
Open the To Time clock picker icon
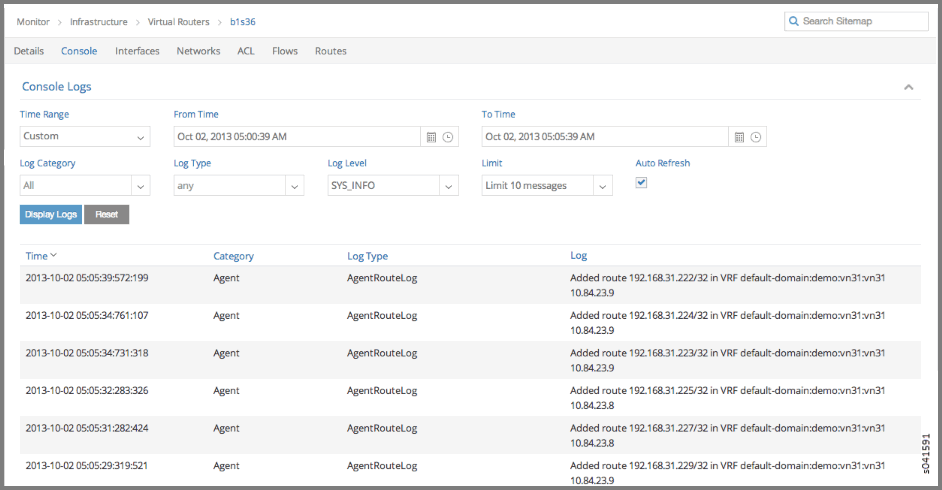pyautogui.click(x=756, y=137)
